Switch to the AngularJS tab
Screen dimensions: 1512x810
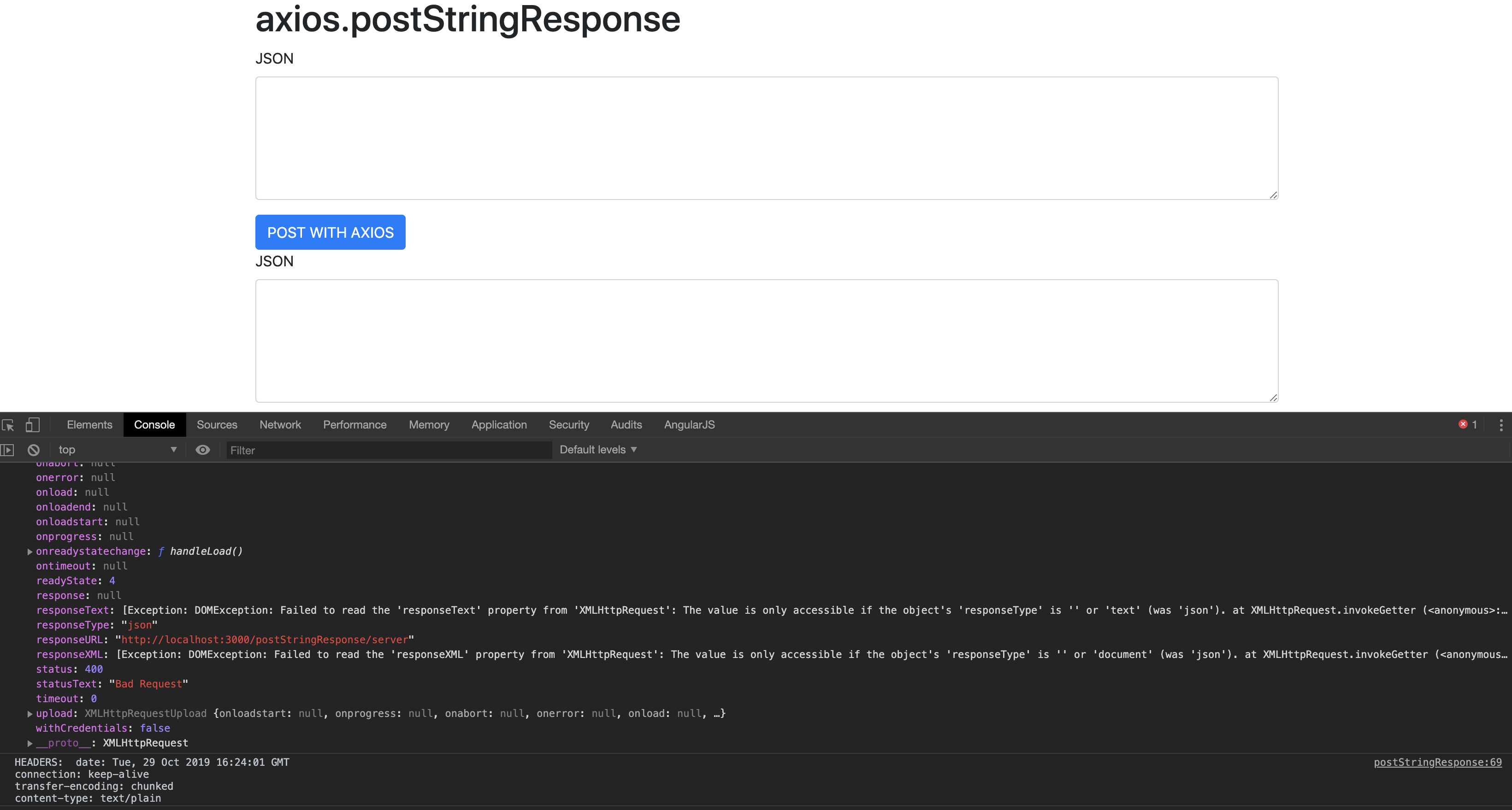coord(689,424)
